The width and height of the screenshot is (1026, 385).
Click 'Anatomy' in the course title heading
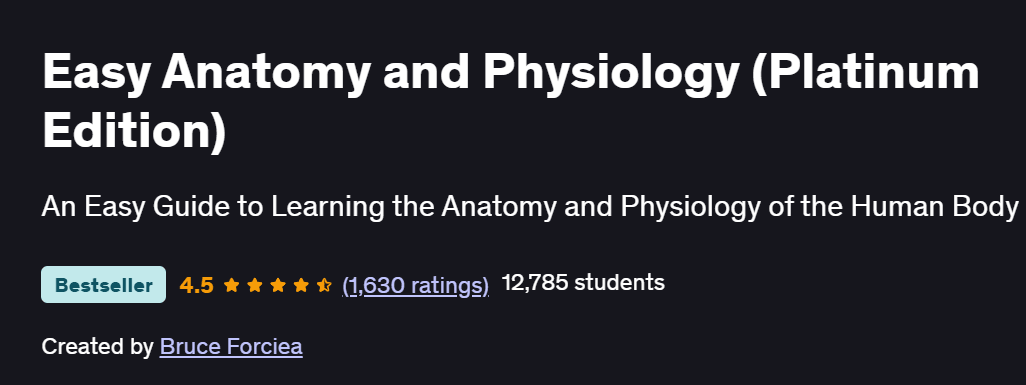click(x=266, y=74)
